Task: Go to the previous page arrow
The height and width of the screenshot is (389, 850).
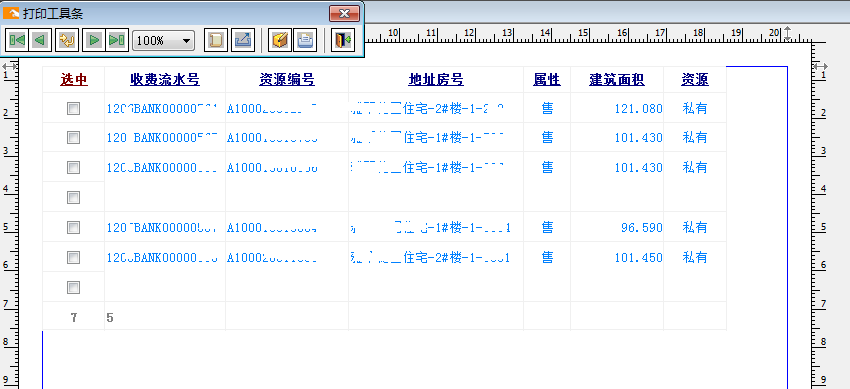Action: pos(40,40)
